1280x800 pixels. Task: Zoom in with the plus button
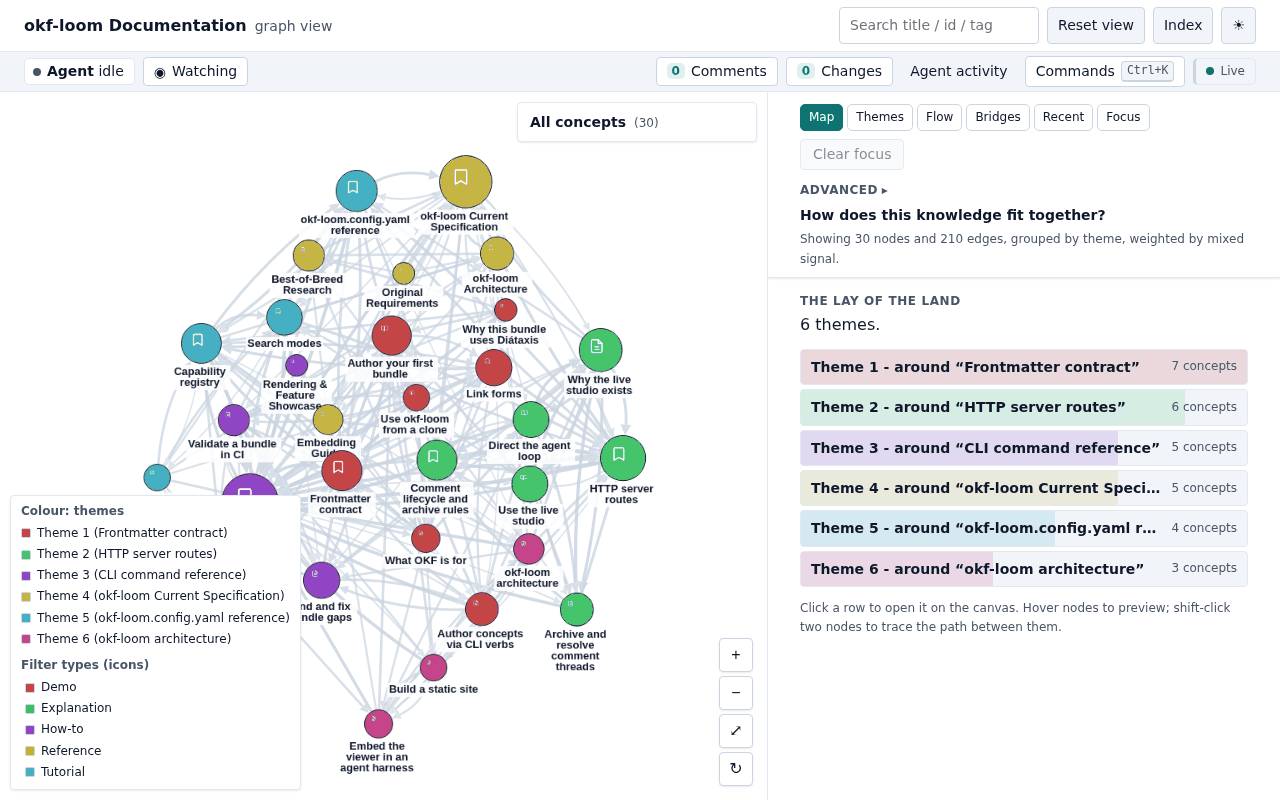pos(736,655)
